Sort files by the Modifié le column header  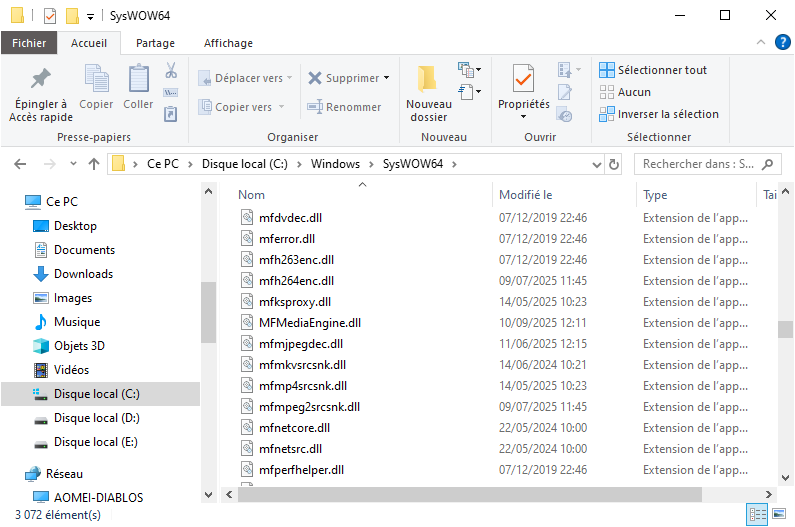coord(526,195)
